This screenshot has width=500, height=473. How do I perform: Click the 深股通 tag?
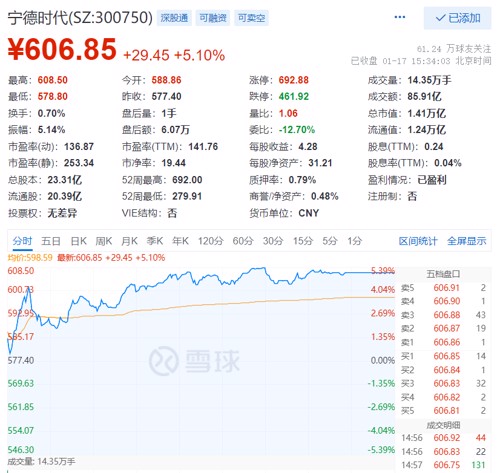click(x=174, y=18)
